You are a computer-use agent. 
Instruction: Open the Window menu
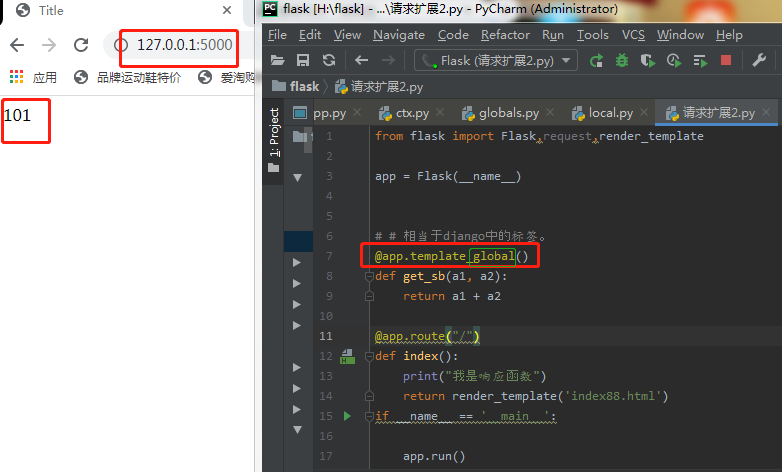click(x=680, y=35)
